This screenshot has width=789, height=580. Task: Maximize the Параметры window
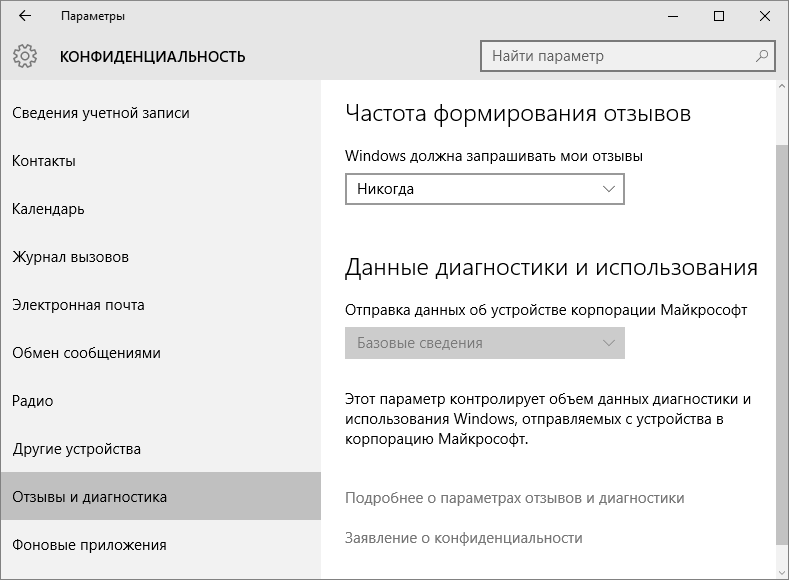[719, 16]
